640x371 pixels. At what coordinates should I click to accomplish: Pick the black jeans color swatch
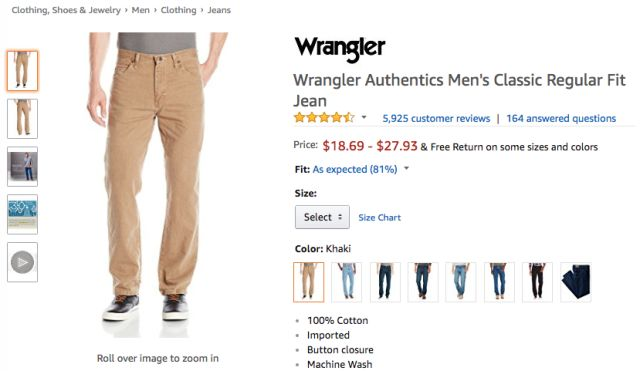pos(538,282)
